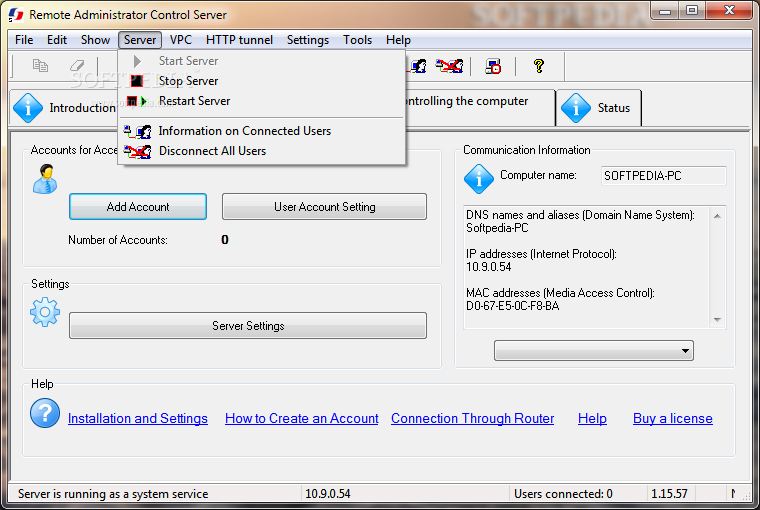This screenshot has height=510, width=760.
Task: Click the Disconnect All Users menu icon
Action: click(138, 151)
